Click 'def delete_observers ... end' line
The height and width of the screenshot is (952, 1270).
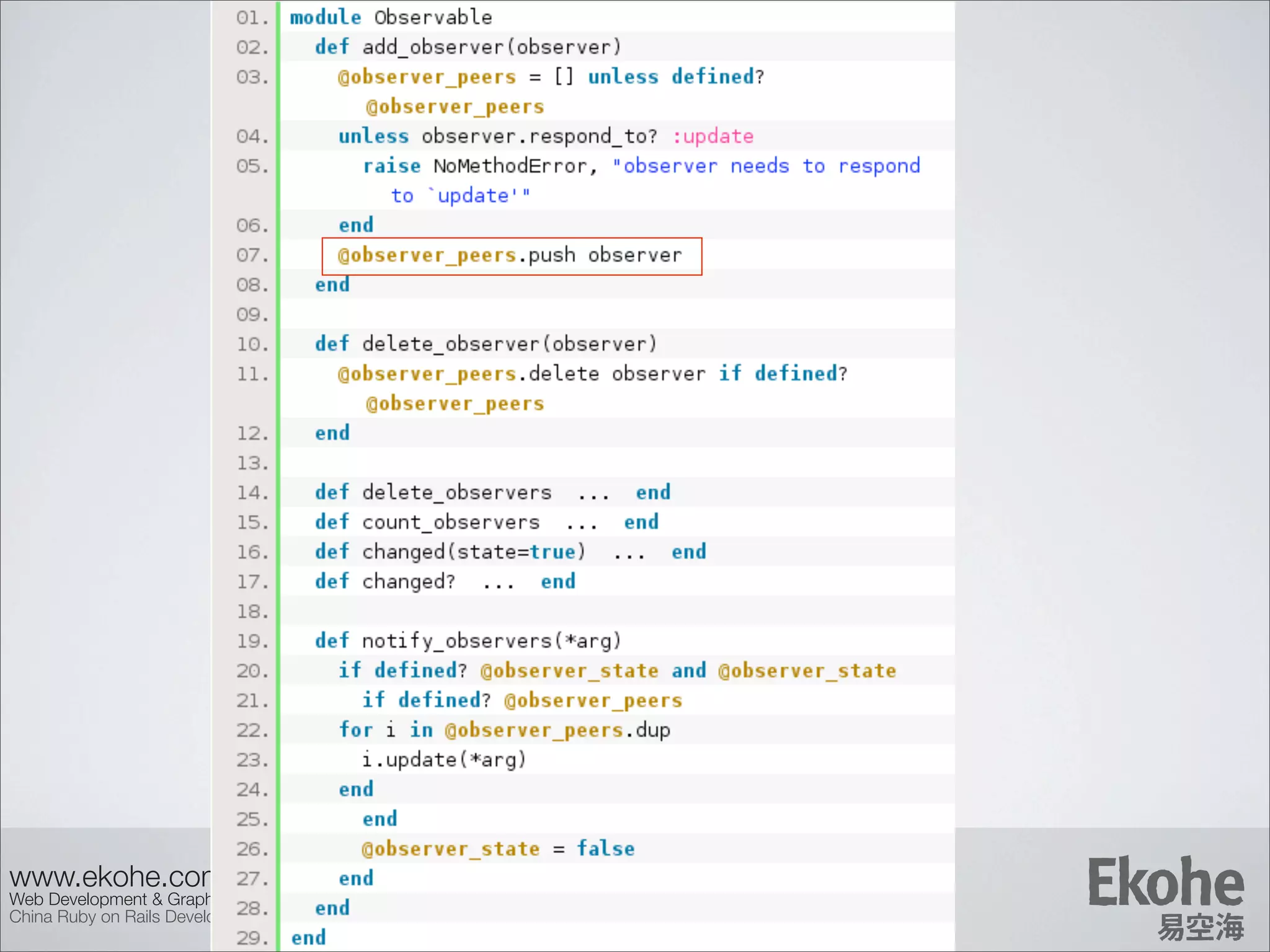(492, 493)
